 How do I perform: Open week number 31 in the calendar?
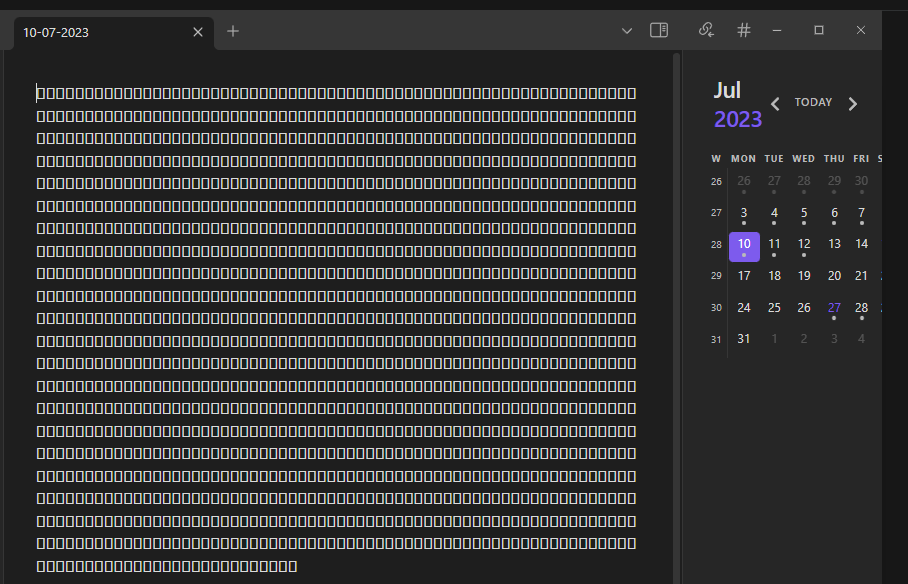(x=716, y=340)
